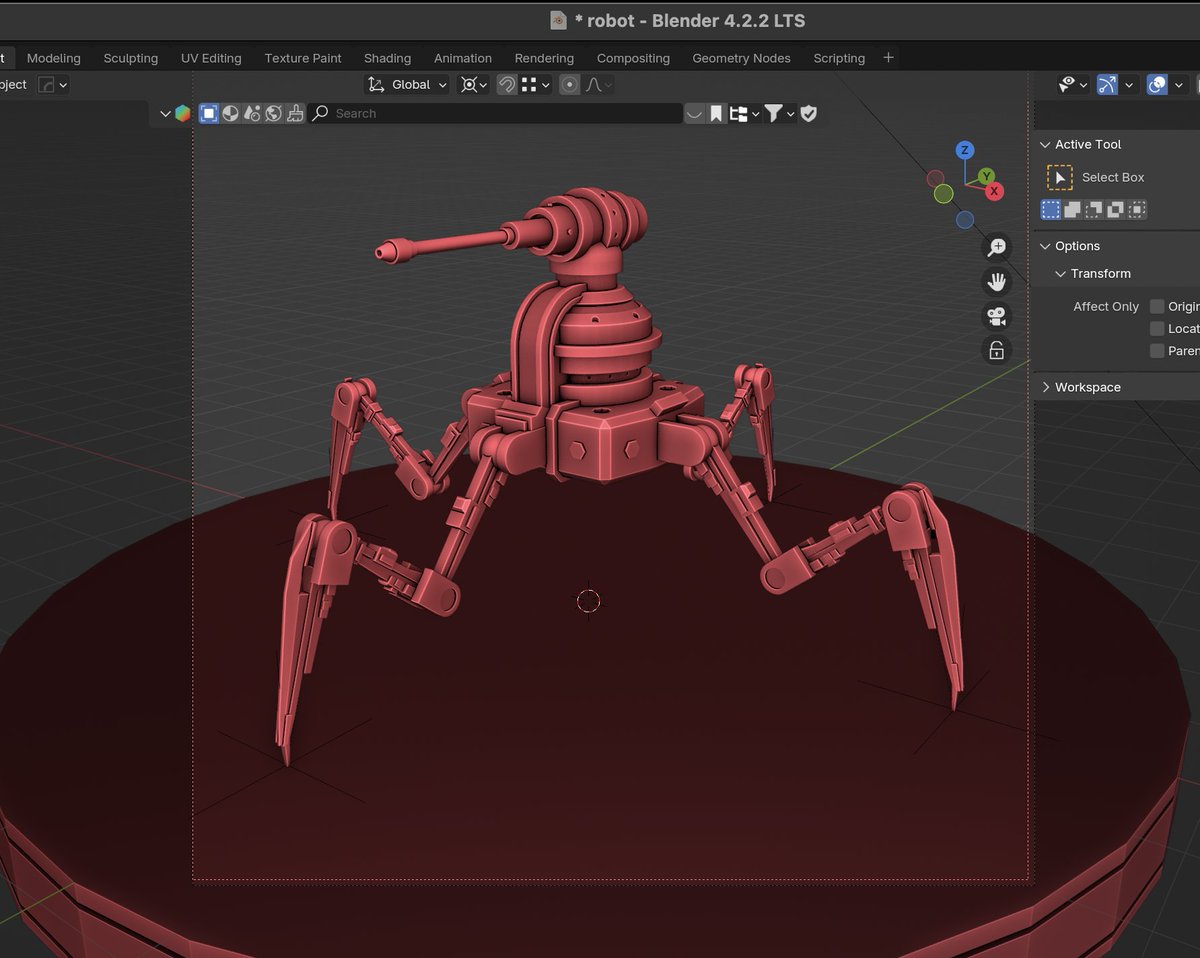Click the colored cube icon
Image resolution: width=1200 pixels, height=958 pixels.
point(182,113)
